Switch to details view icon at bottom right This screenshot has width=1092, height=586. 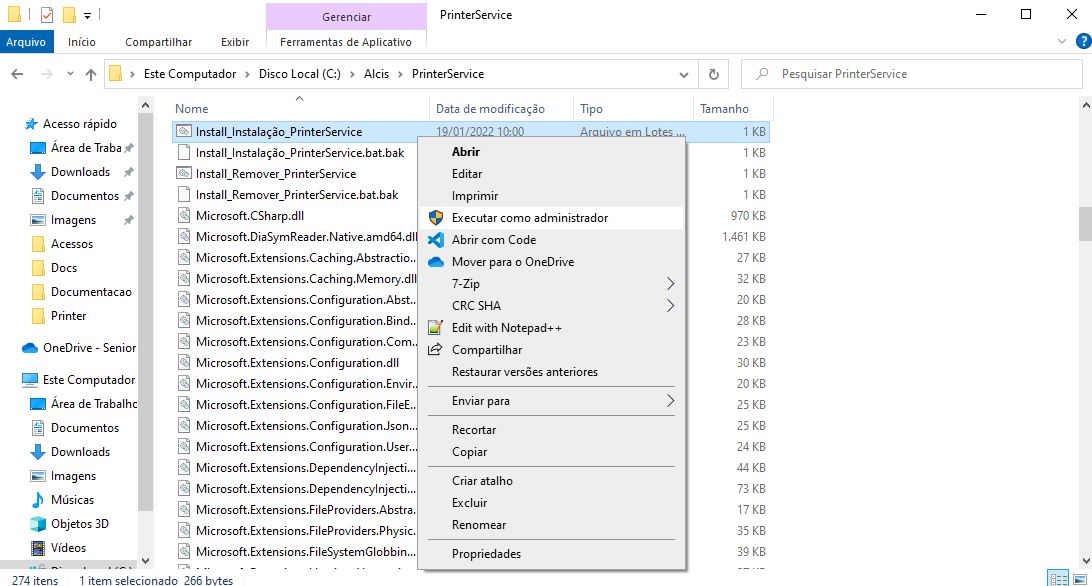pyautogui.click(x=1059, y=578)
